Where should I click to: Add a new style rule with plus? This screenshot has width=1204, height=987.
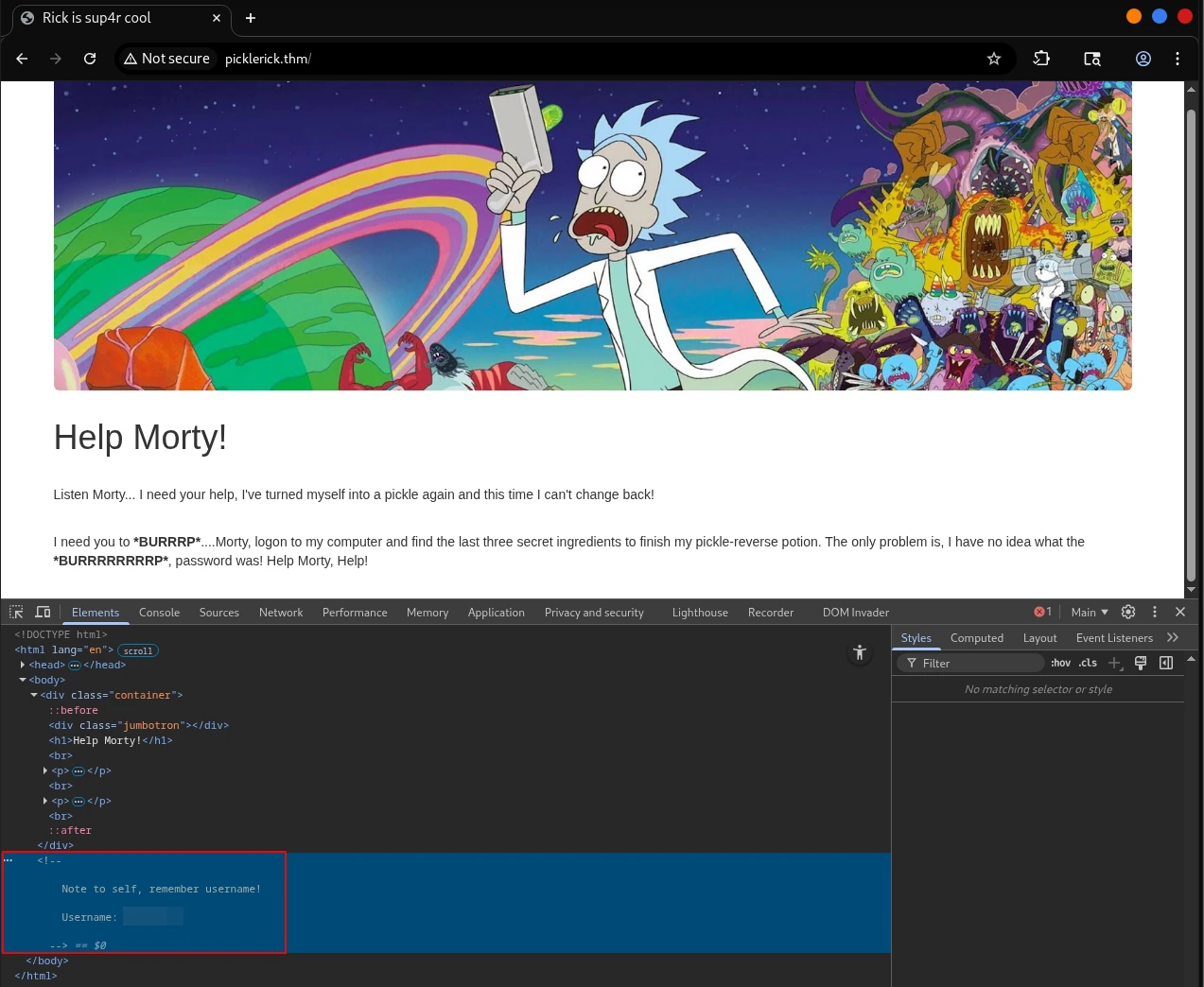point(1115,664)
